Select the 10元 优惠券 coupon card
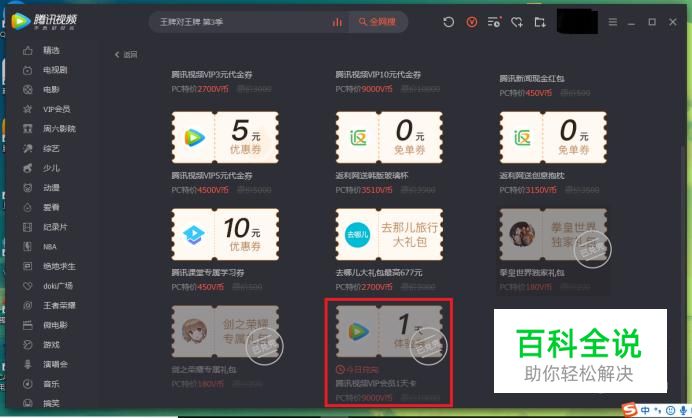Image resolution: width=692 pixels, height=418 pixels. [225, 234]
